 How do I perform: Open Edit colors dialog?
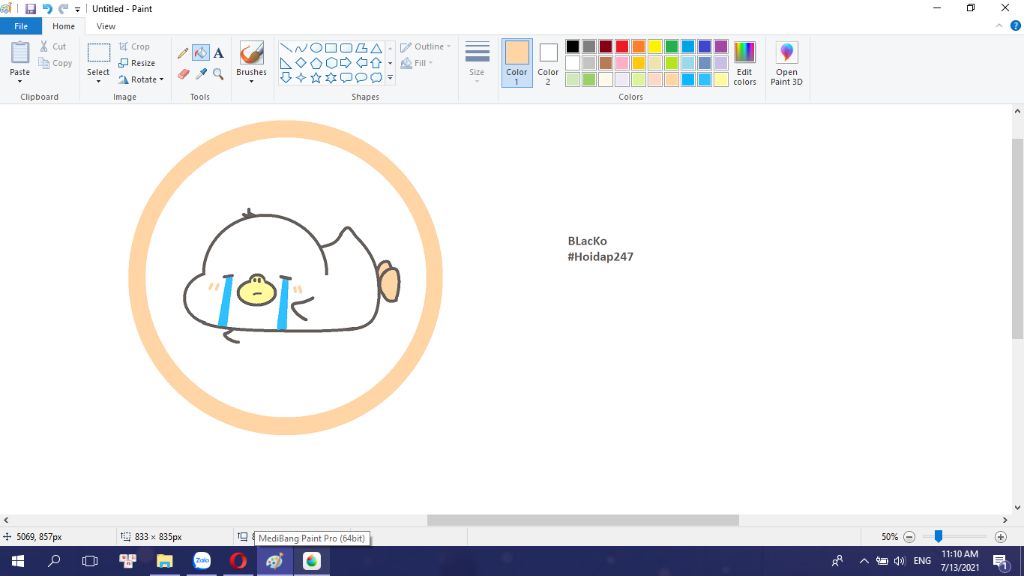click(x=744, y=63)
